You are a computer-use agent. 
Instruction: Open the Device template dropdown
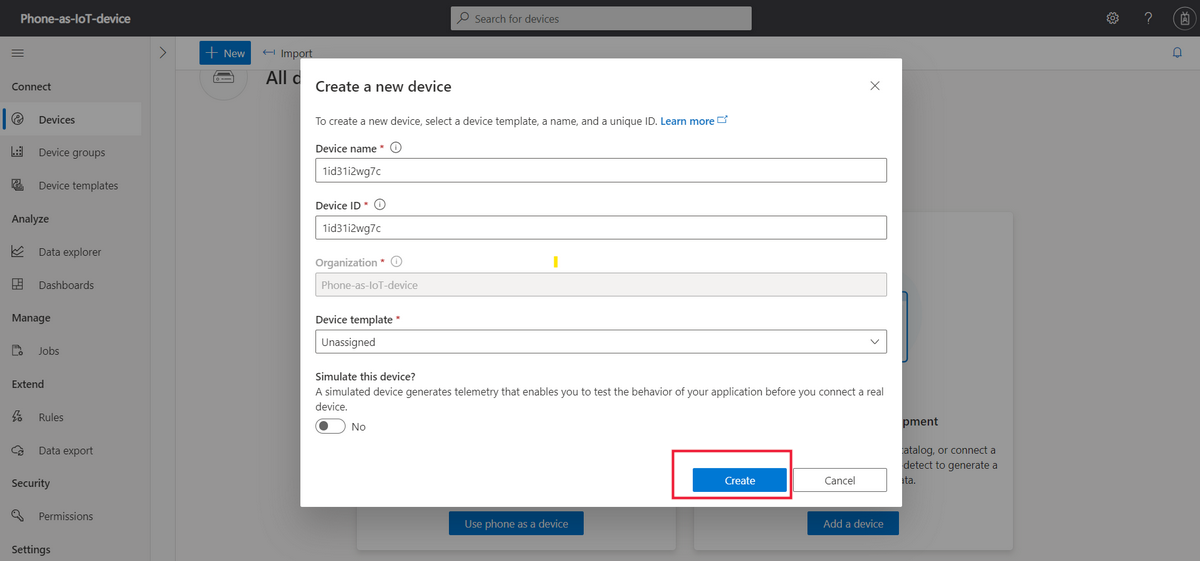(601, 342)
